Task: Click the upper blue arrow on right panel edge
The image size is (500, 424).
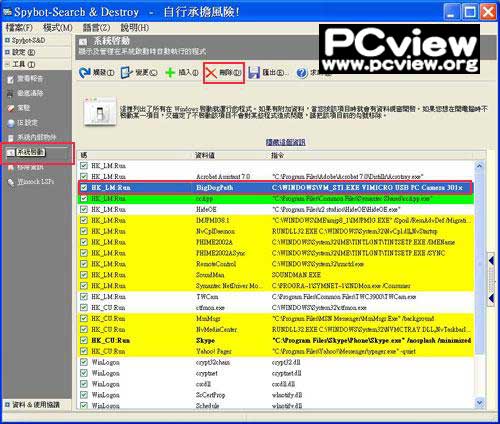Action: 491,260
